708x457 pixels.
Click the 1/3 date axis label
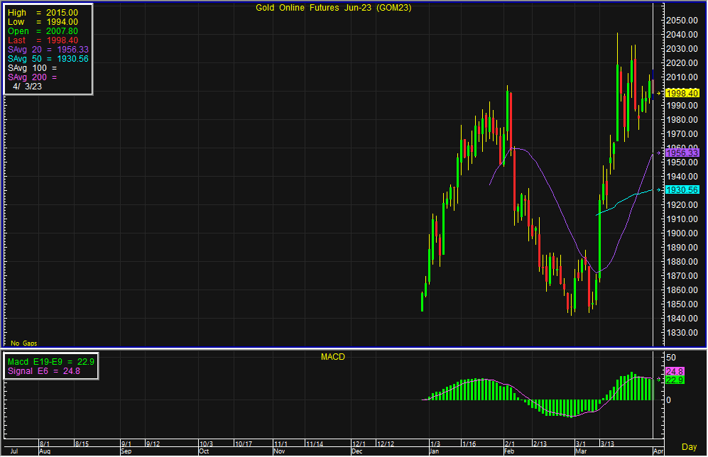coord(435,441)
